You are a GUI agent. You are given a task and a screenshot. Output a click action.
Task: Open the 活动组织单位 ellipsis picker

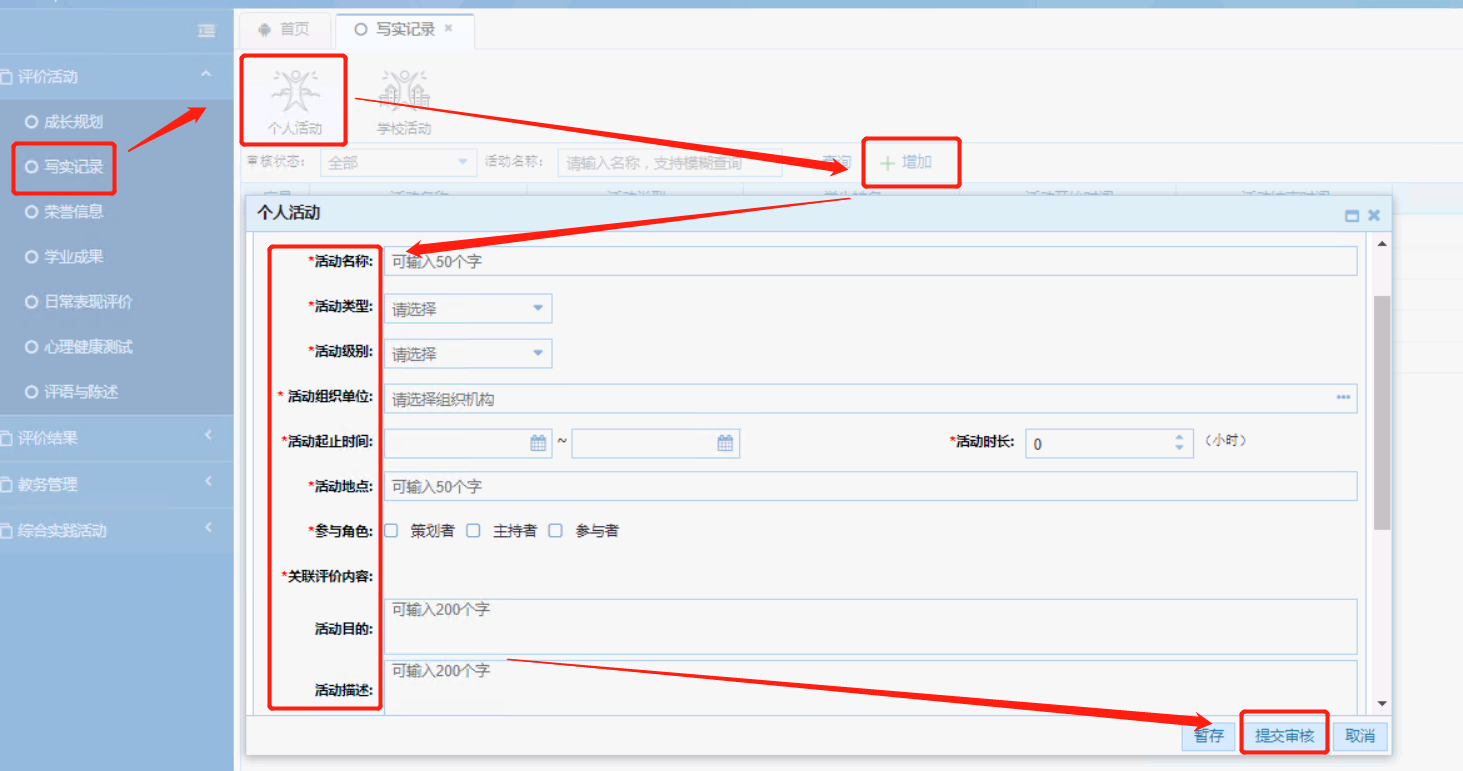pyautogui.click(x=1343, y=398)
